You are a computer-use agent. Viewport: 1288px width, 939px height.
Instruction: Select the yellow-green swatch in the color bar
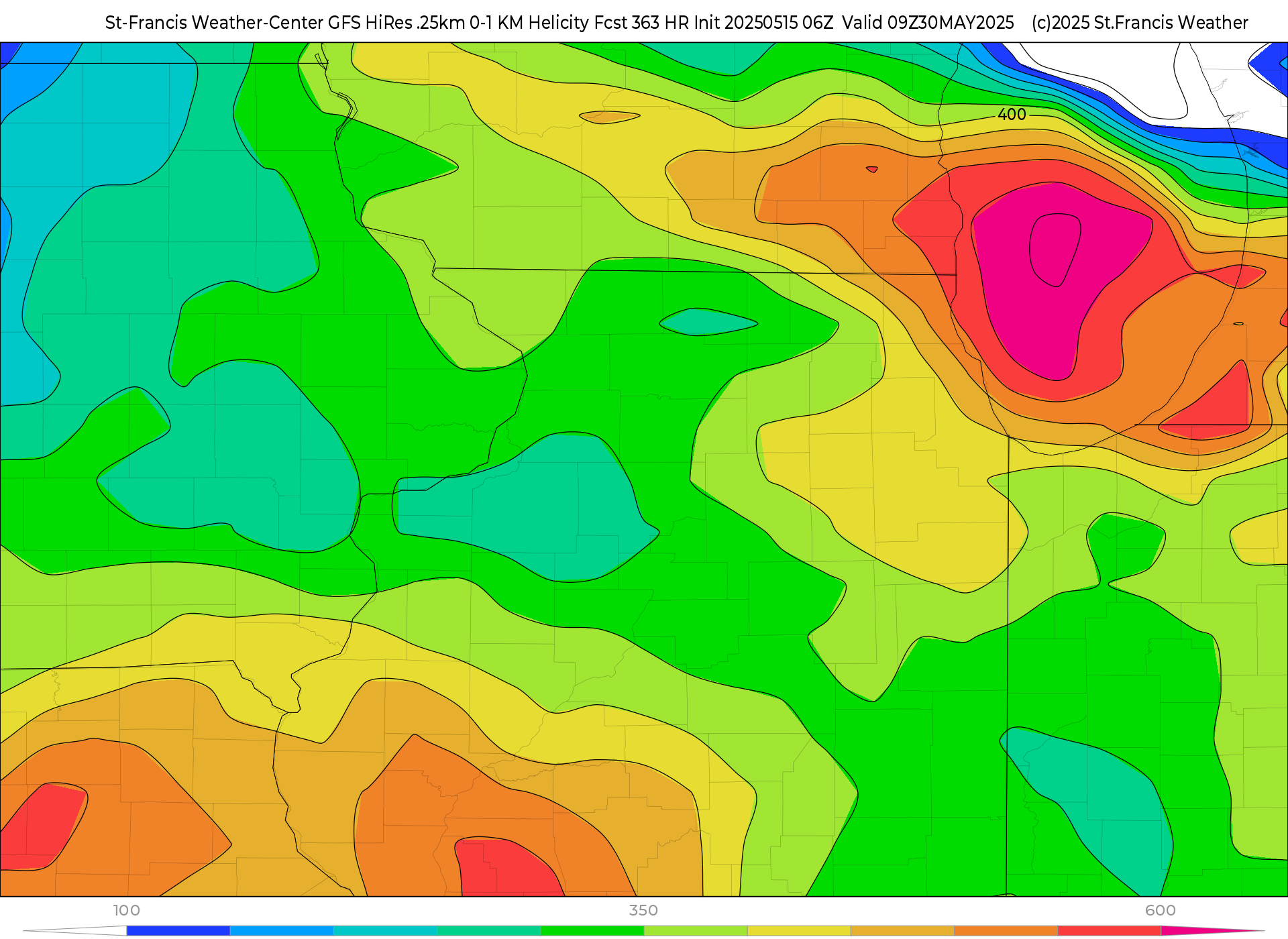pos(696,931)
